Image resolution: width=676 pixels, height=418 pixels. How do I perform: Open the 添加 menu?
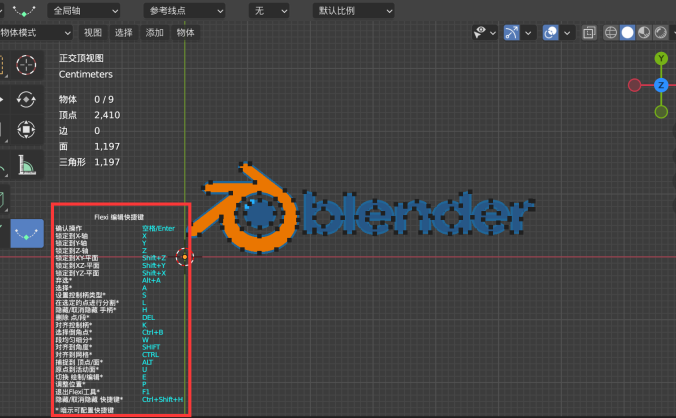154,33
